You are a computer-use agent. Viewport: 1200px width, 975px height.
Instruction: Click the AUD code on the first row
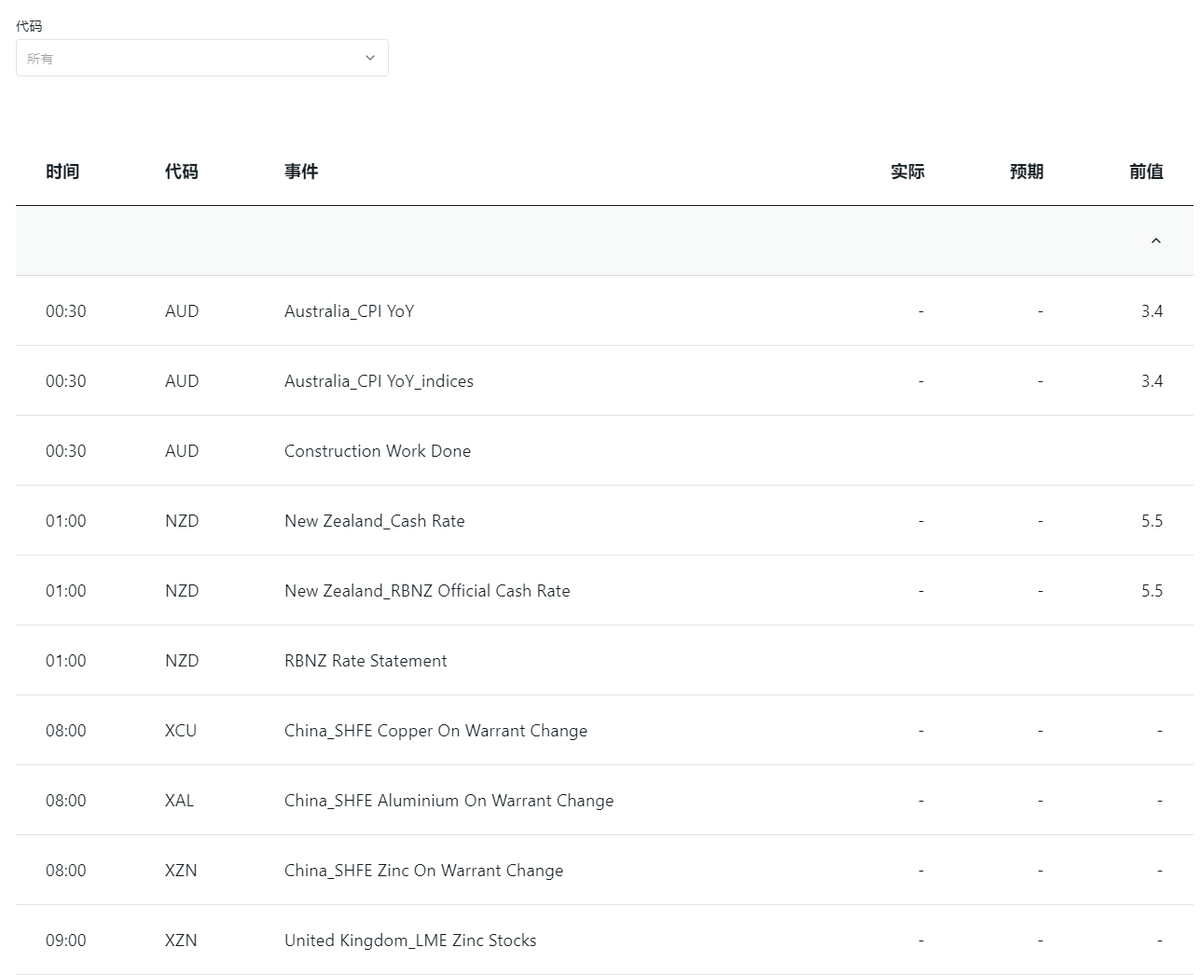(181, 311)
